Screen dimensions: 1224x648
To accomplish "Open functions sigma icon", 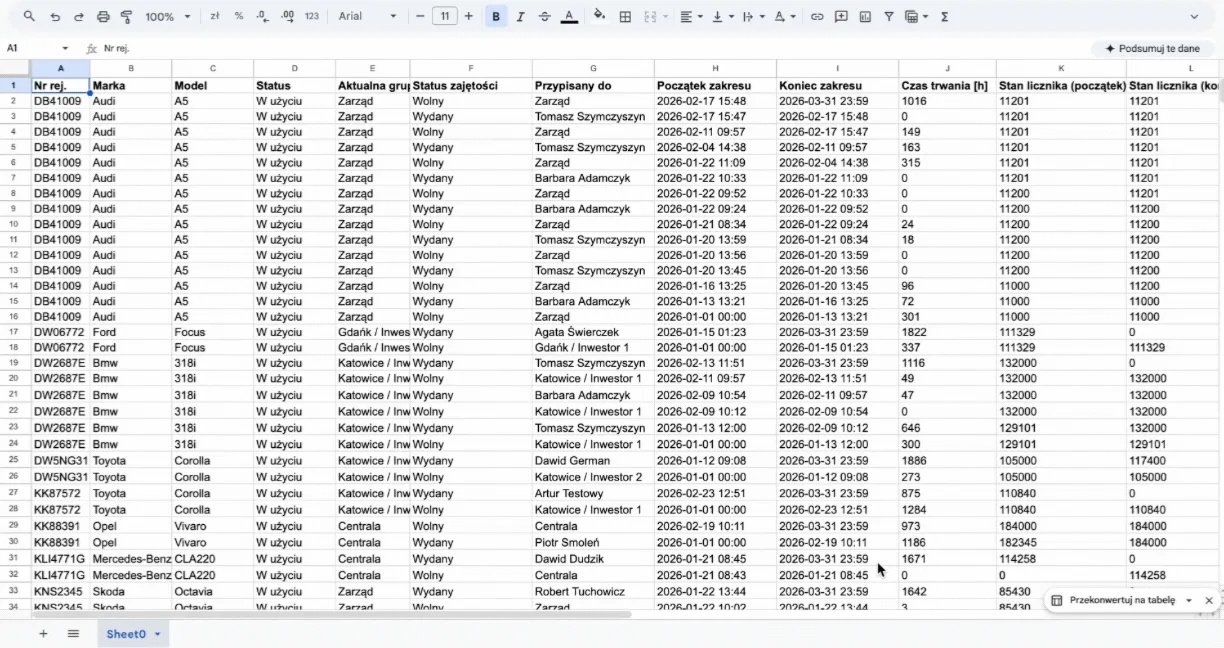I will [x=945, y=16].
